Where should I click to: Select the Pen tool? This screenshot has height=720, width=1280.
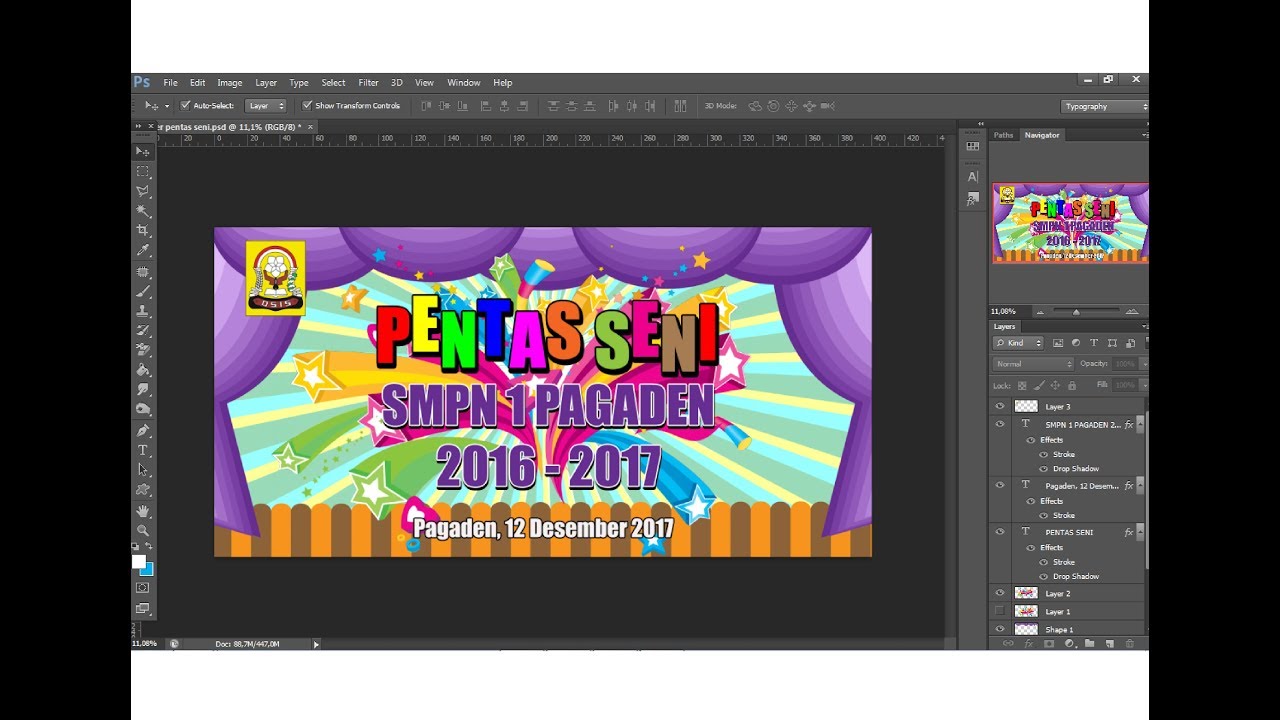tap(143, 431)
